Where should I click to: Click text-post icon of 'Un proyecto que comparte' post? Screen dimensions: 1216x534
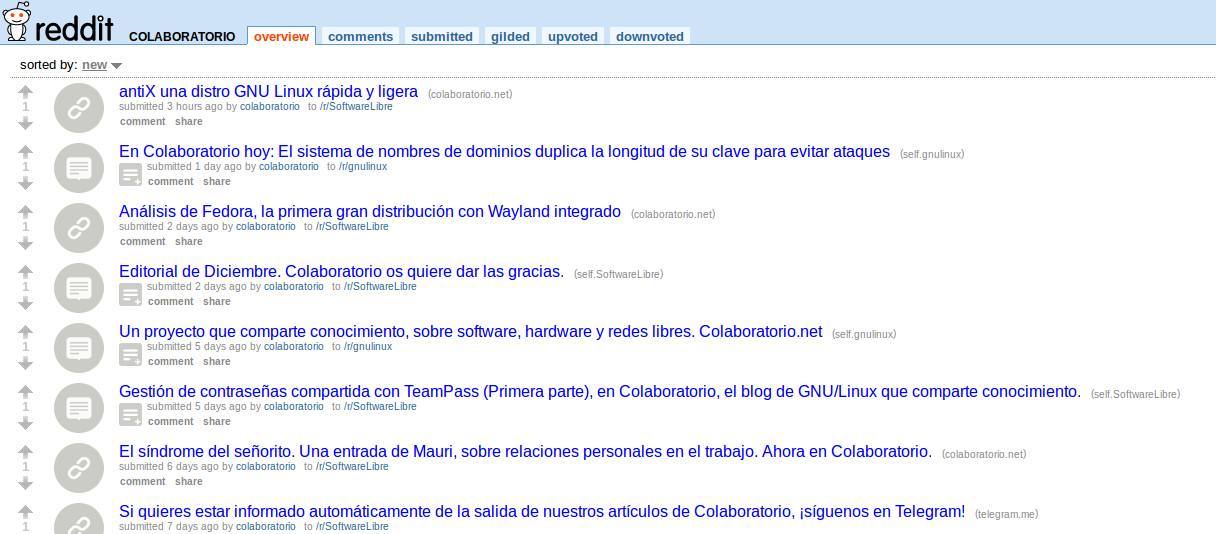point(79,348)
